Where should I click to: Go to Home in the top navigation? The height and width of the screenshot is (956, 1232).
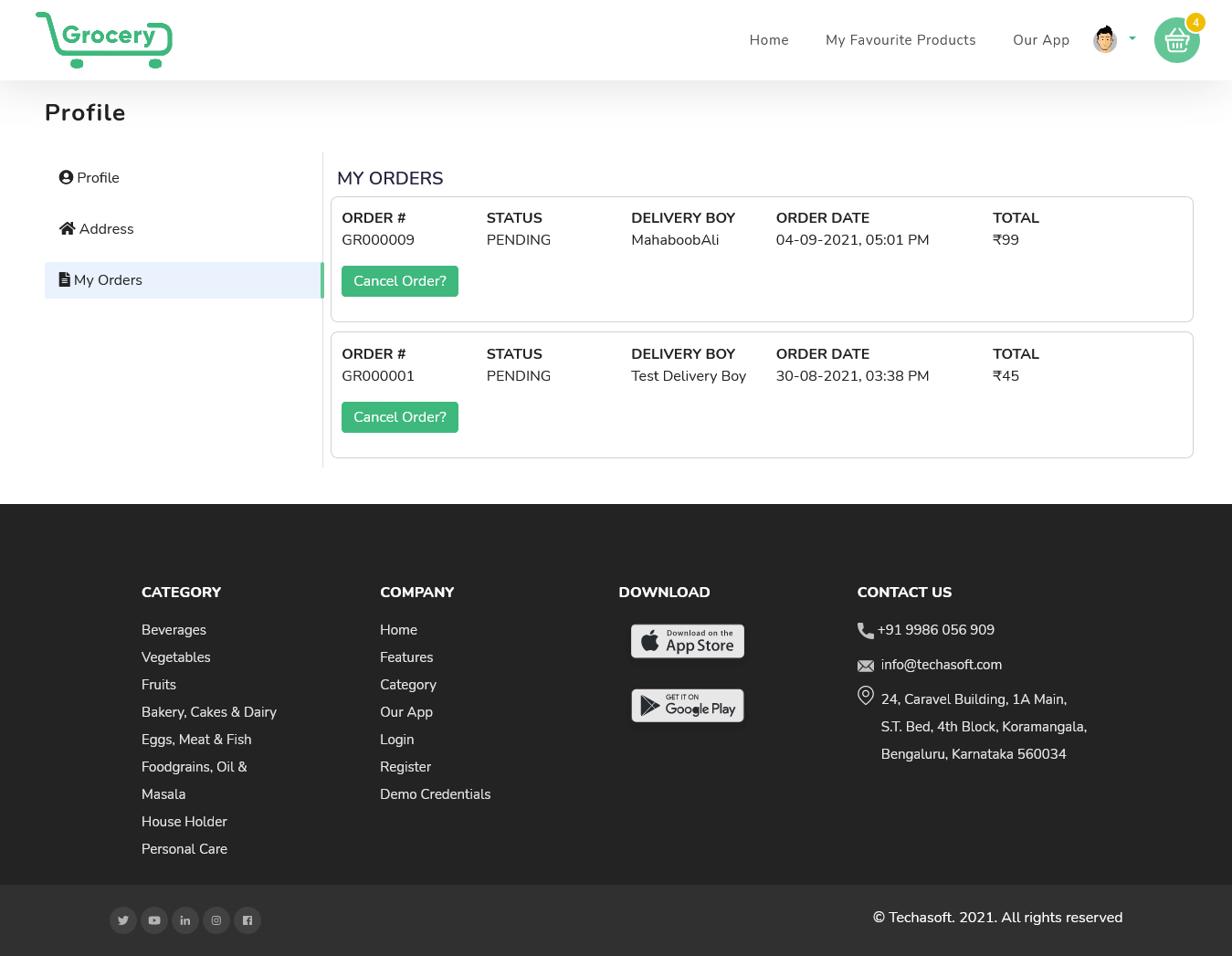click(x=769, y=40)
